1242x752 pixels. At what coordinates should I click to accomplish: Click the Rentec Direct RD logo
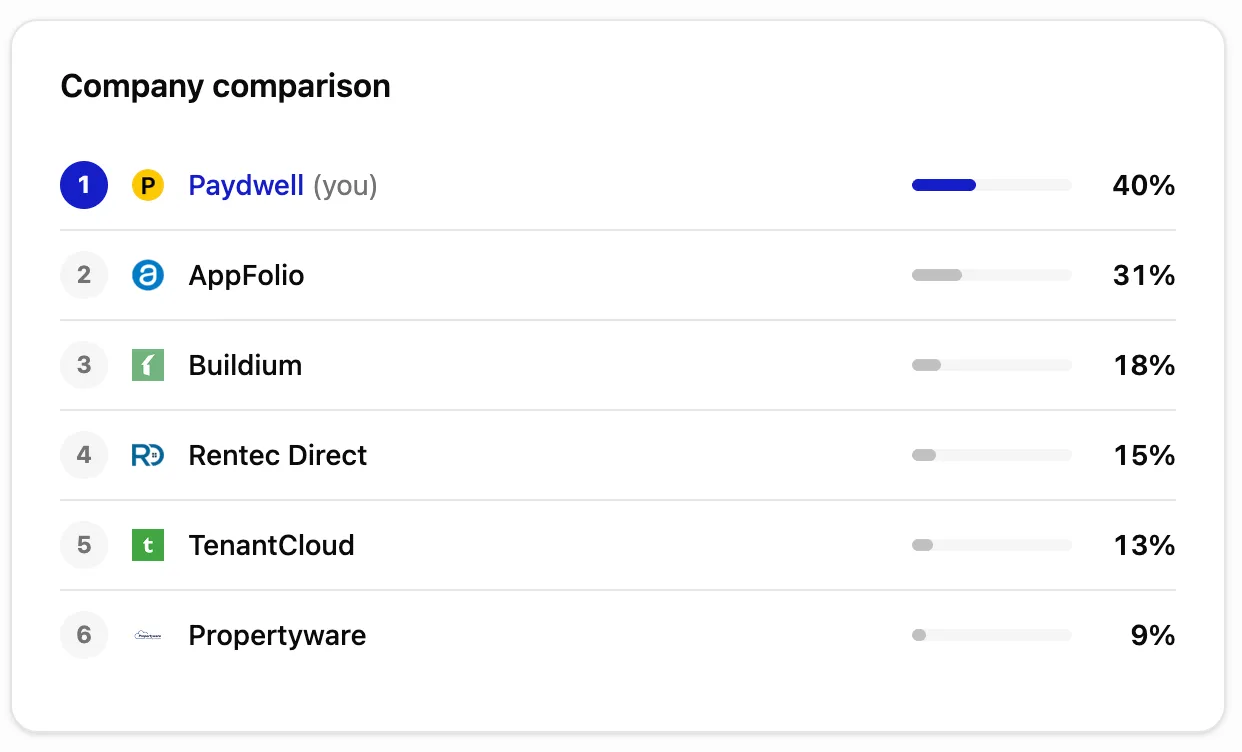148,455
